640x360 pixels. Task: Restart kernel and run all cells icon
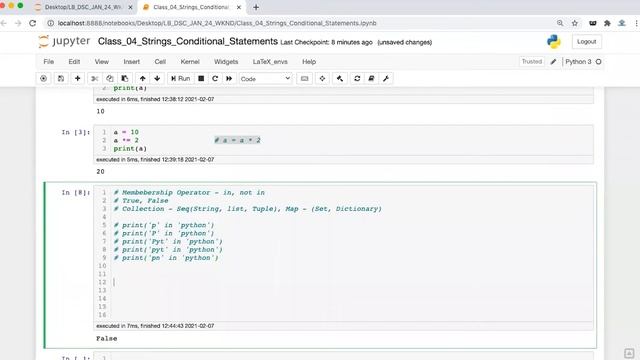(229, 78)
